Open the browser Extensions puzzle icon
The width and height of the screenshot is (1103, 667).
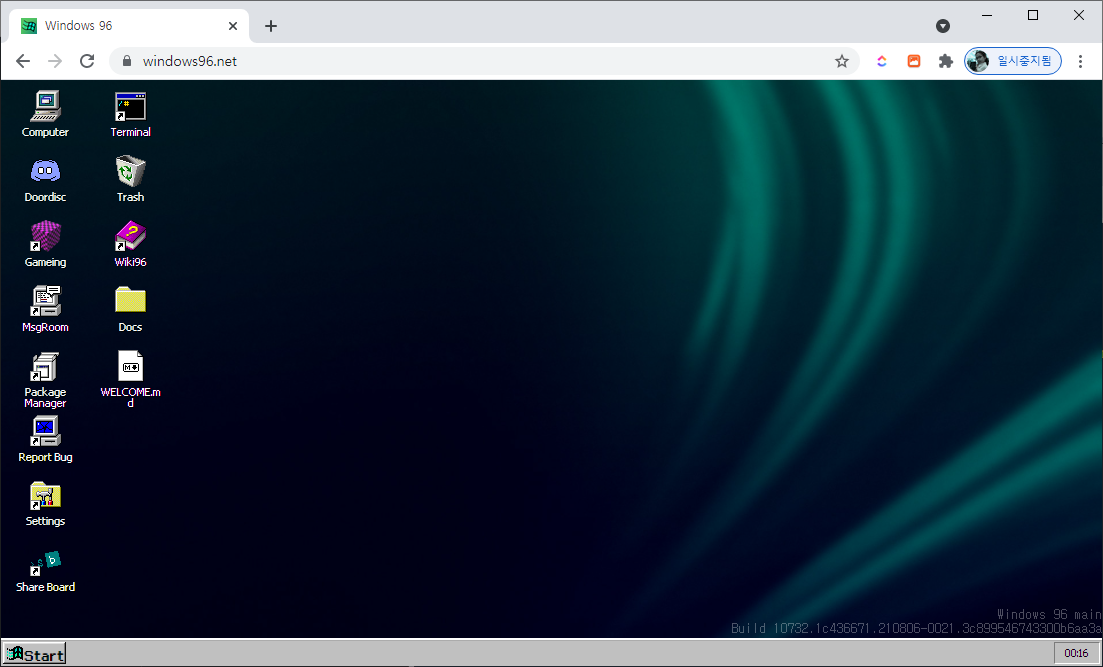click(945, 61)
